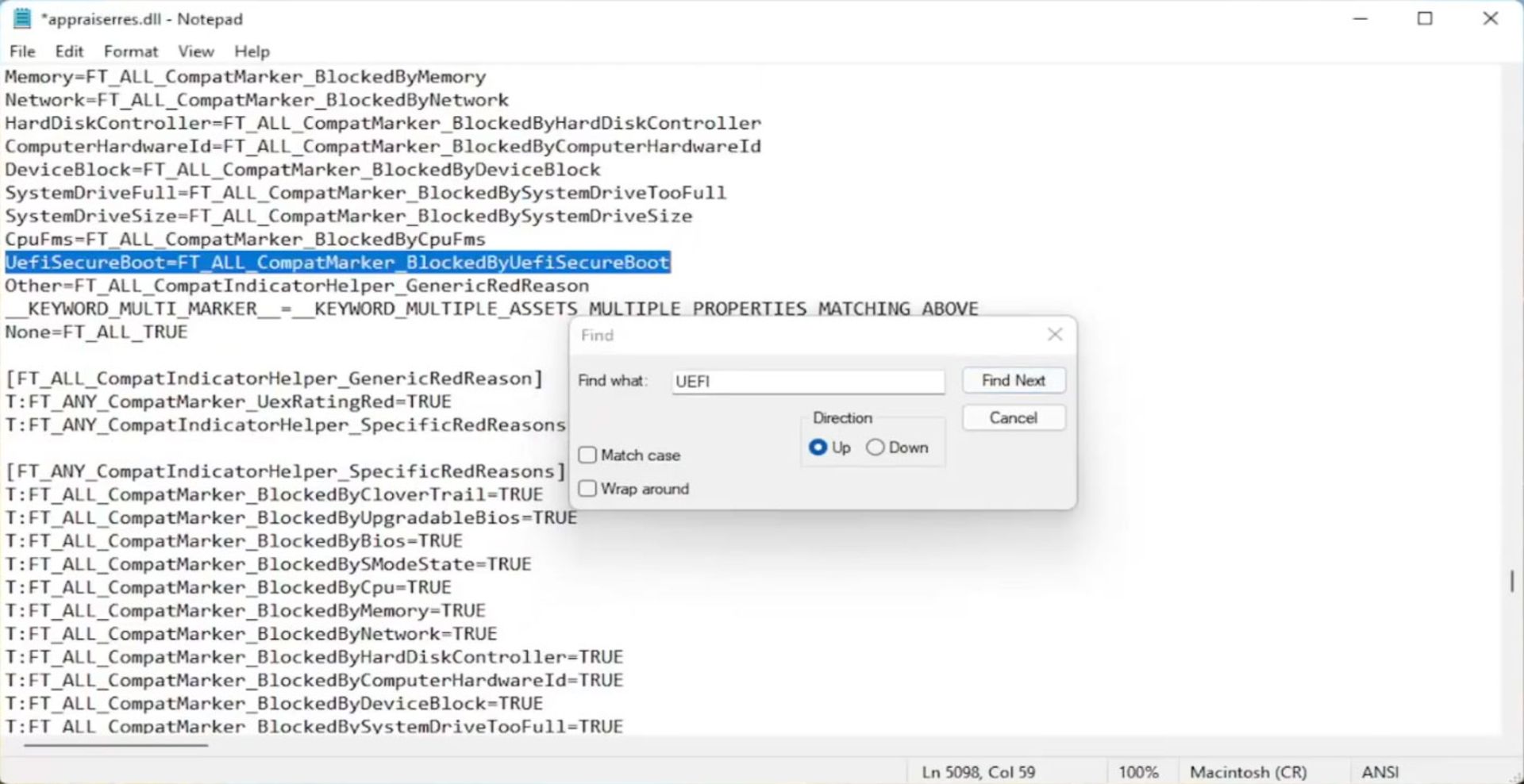Viewport: 1524px width, 784px height.
Task: Enable the Match case checkbox
Action: (x=588, y=455)
